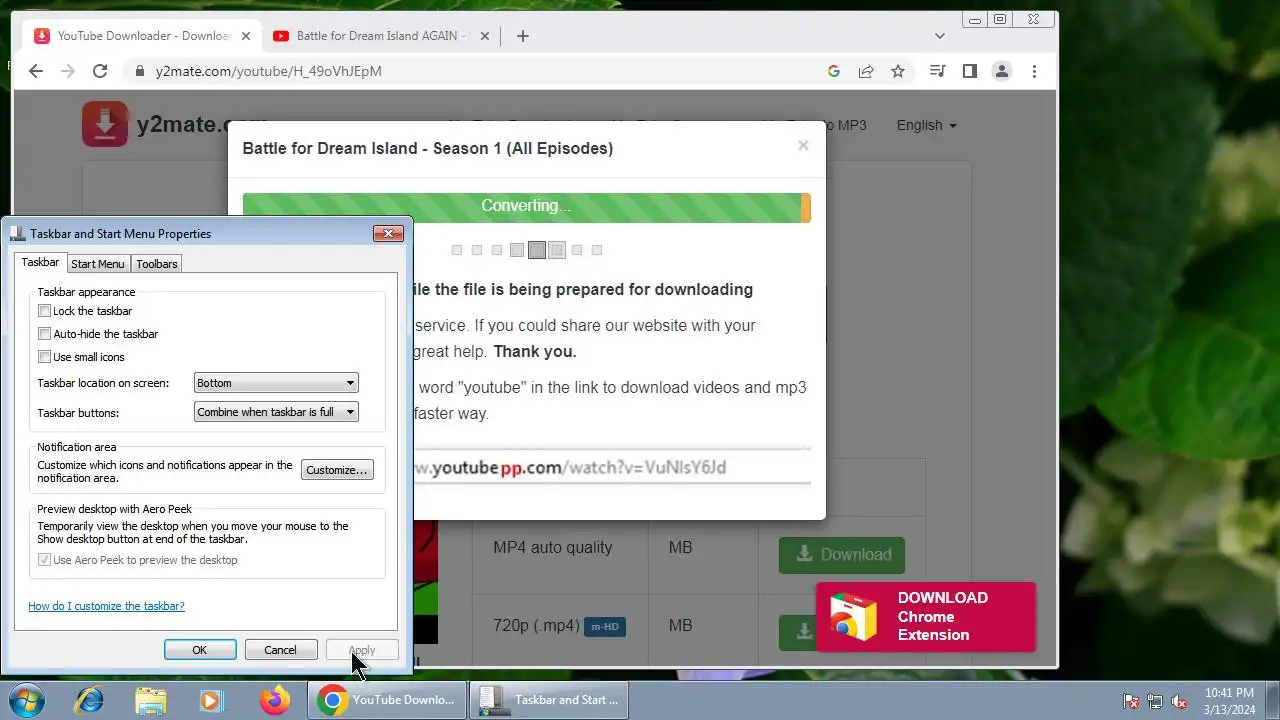The height and width of the screenshot is (720, 1280).
Task: Click the Chrome tab search chevron
Action: (939, 36)
